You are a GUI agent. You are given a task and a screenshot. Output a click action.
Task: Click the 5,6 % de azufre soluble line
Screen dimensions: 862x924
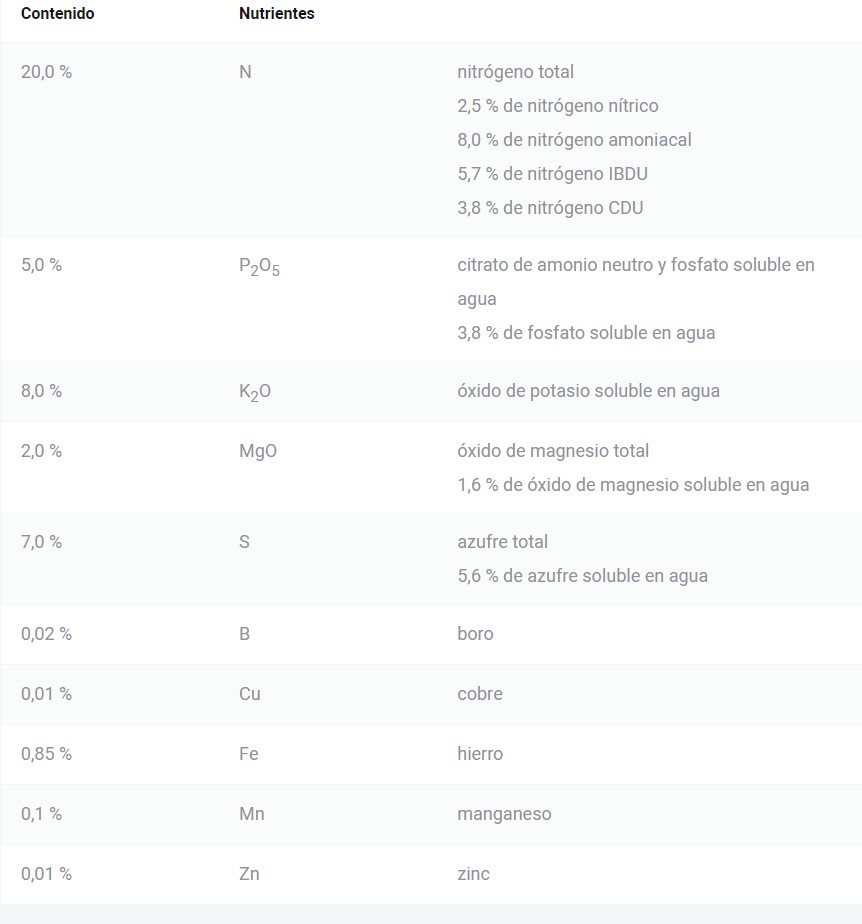pyautogui.click(x=582, y=576)
